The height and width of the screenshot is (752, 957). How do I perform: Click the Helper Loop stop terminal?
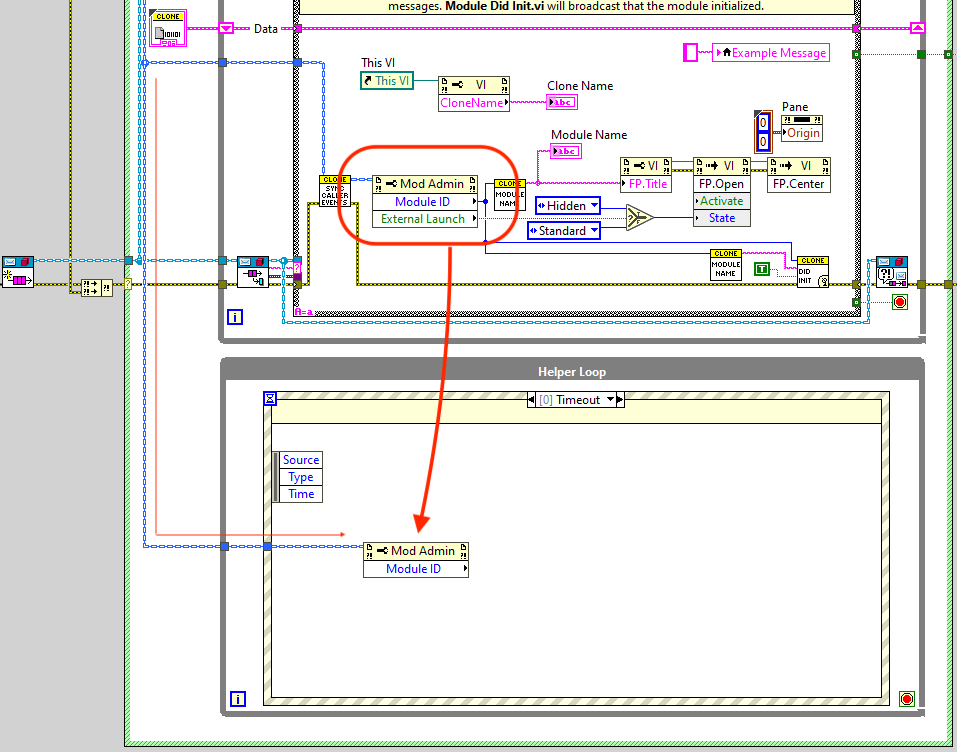tap(907, 699)
